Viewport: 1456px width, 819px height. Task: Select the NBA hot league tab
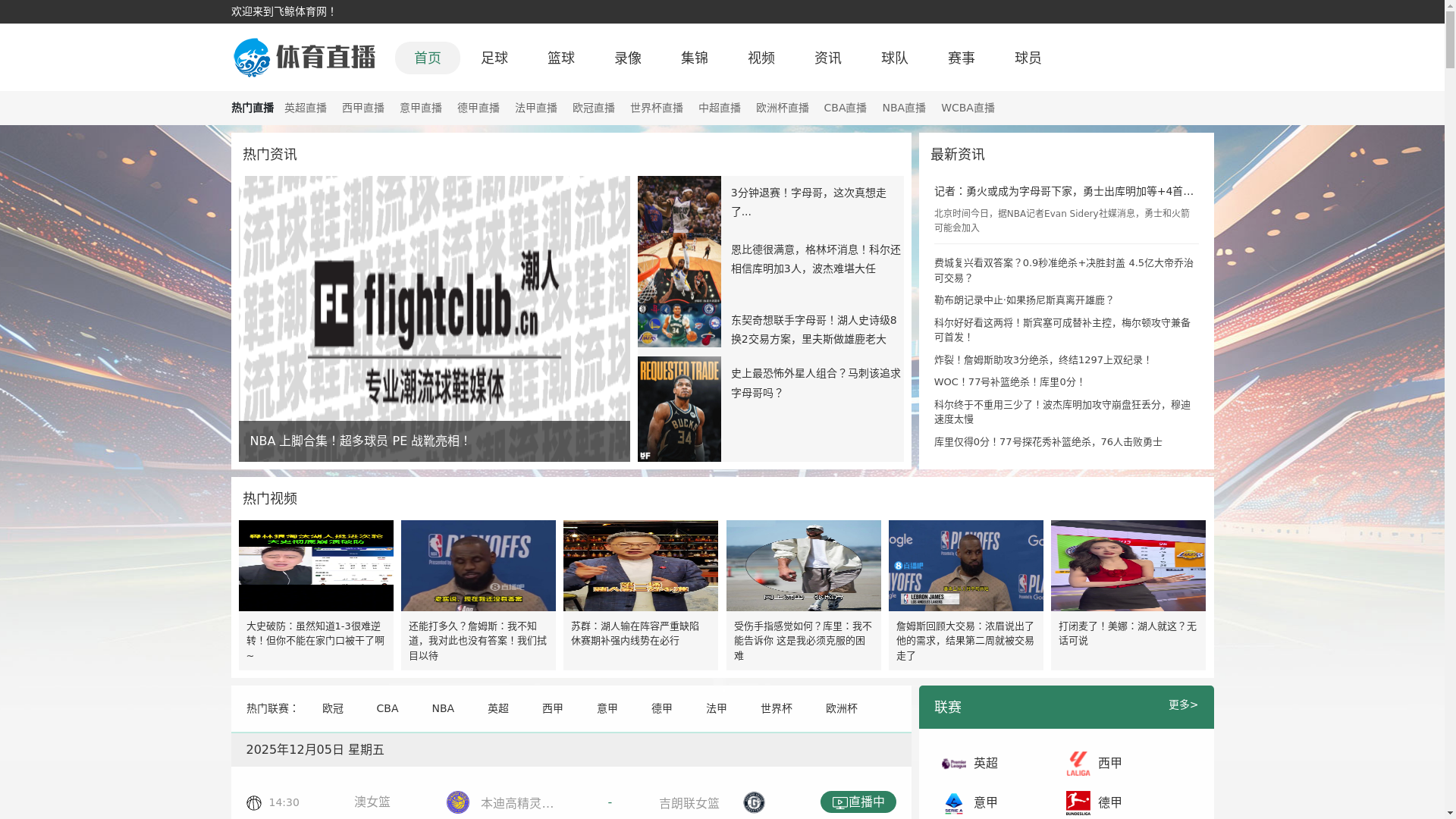[443, 708]
